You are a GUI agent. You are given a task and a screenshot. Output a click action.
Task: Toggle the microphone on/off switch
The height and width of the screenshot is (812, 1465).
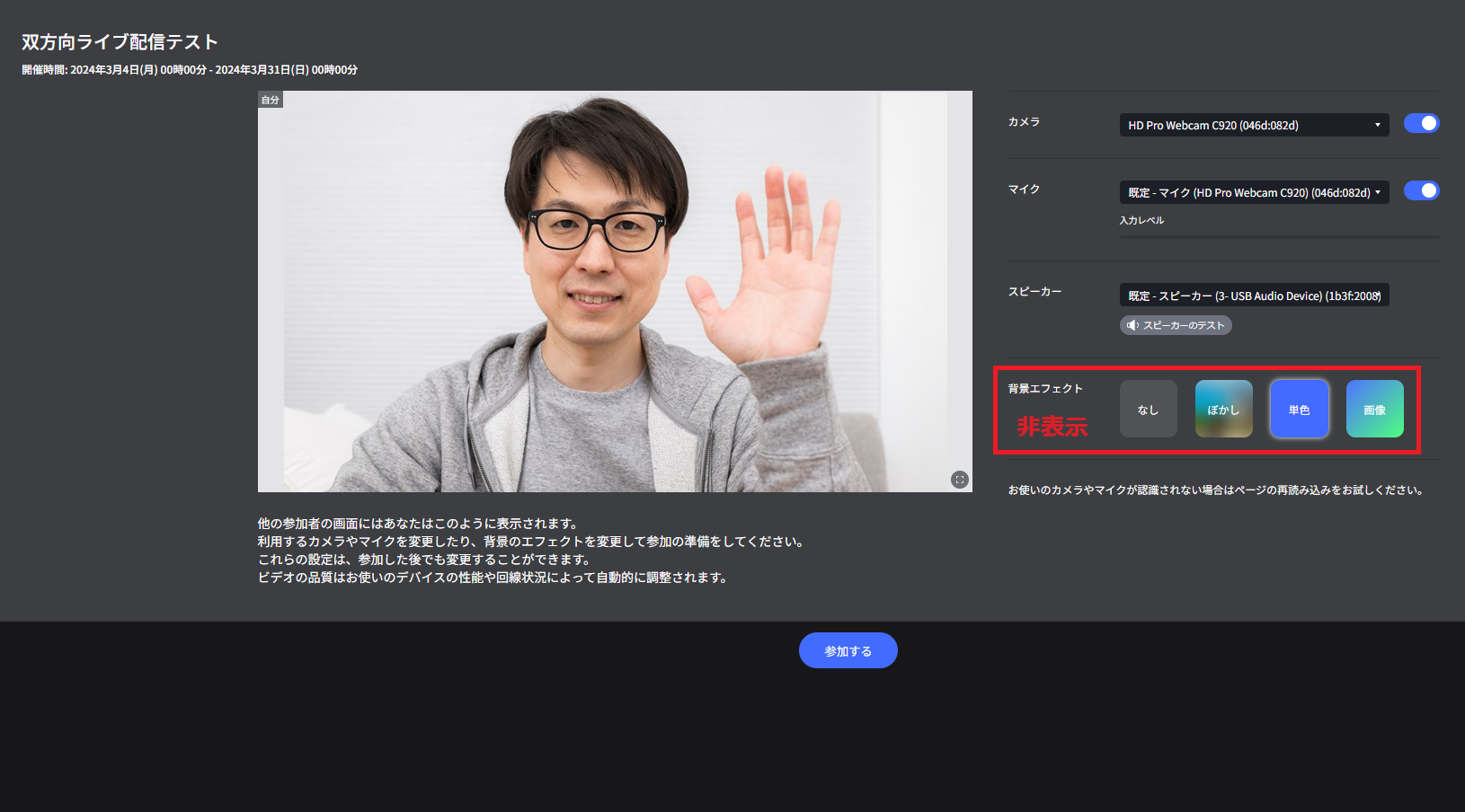pyautogui.click(x=1421, y=190)
